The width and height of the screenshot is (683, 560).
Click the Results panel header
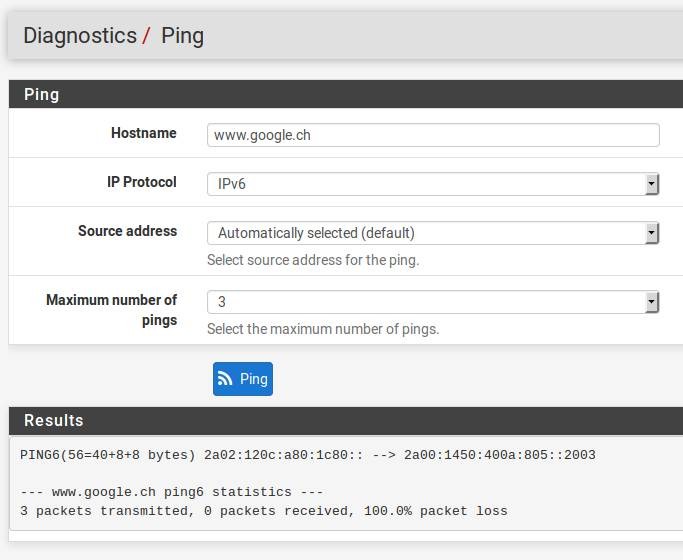point(345,420)
